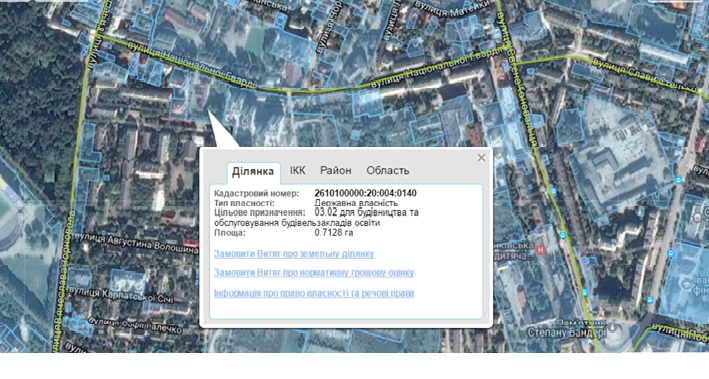Click the cadastral number 2610100000:20:004:0140
This screenshot has height=379, width=709.
(x=365, y=194)
